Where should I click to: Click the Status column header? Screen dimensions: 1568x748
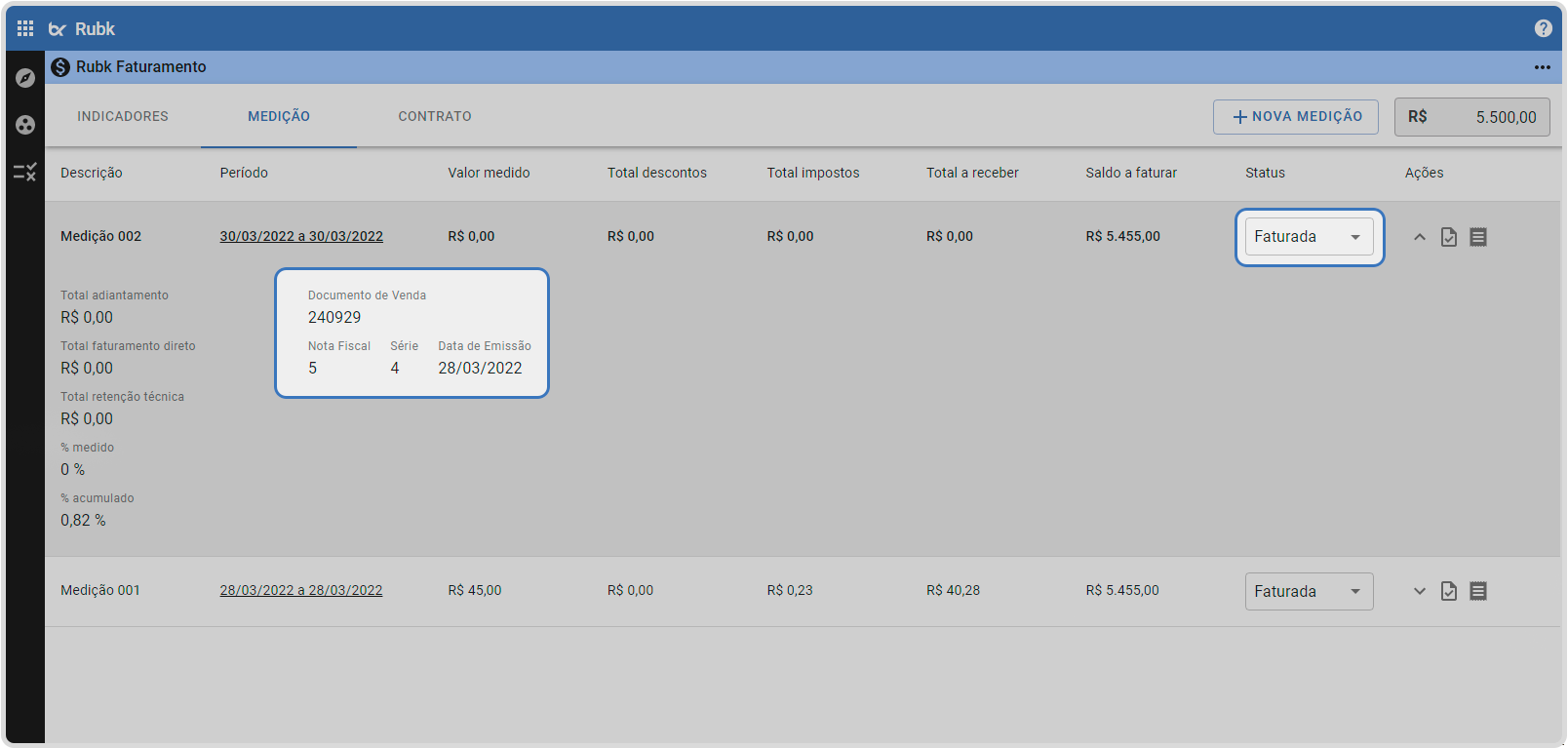(1265, 173)
